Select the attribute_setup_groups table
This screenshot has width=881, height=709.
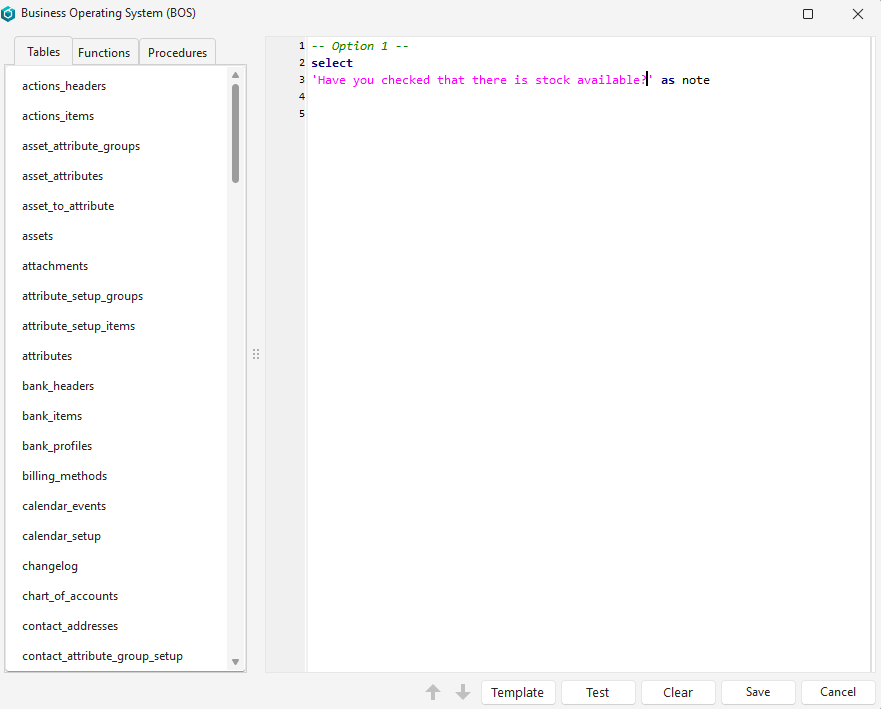pos(83,296)
